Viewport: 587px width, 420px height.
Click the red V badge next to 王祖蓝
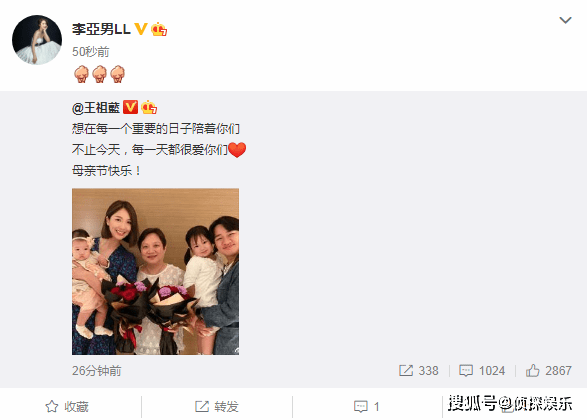click(x=130, y=107)
